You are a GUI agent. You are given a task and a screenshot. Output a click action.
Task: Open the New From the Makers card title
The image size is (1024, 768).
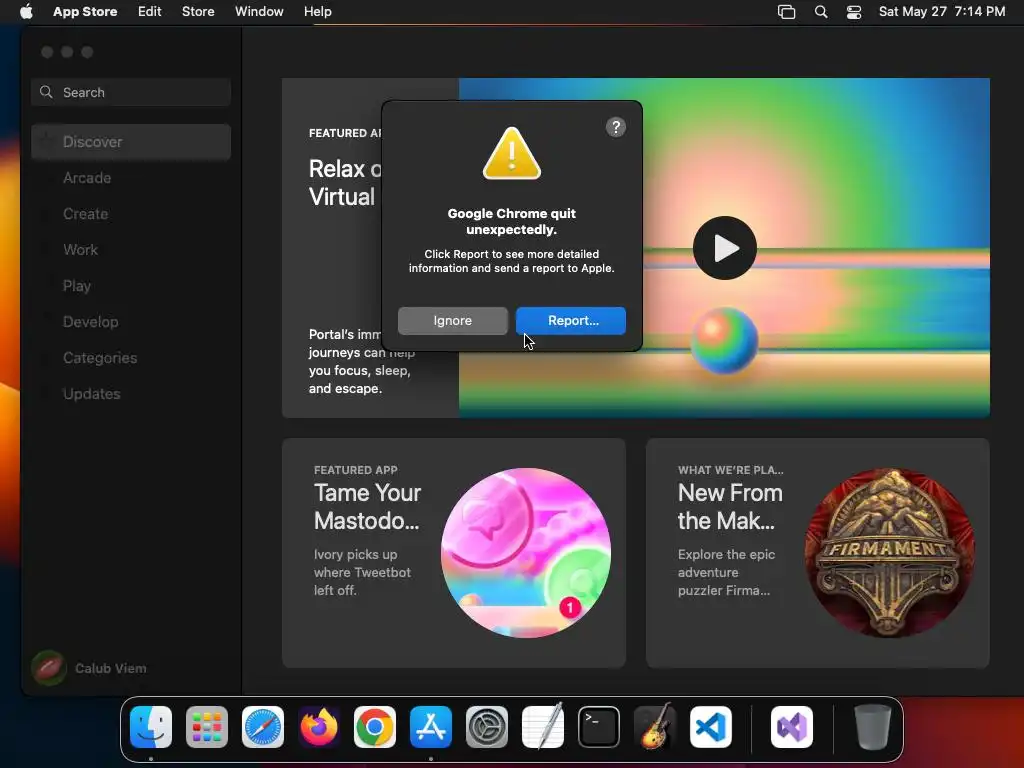(x=730, y=507)
